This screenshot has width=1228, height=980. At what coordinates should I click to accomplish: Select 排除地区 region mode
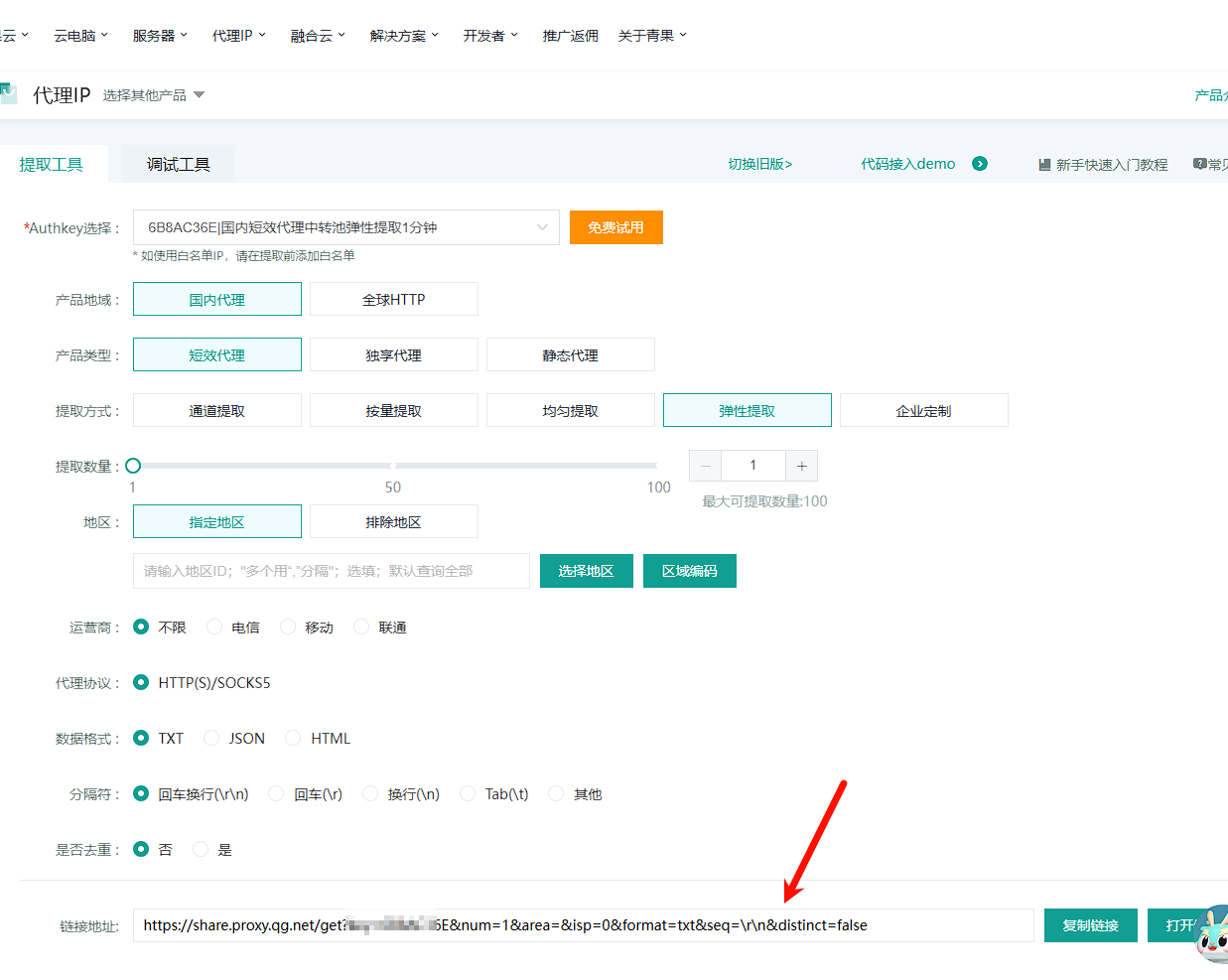point(394,521)
